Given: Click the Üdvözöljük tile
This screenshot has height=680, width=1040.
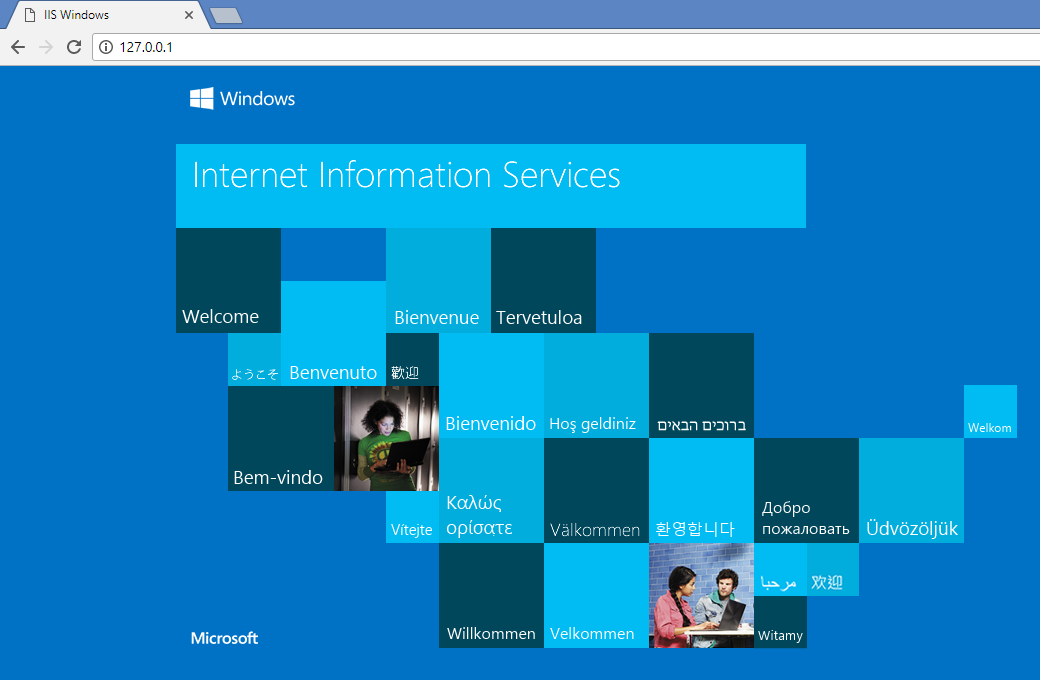Looking at the screenshot, I should point(911,490).
